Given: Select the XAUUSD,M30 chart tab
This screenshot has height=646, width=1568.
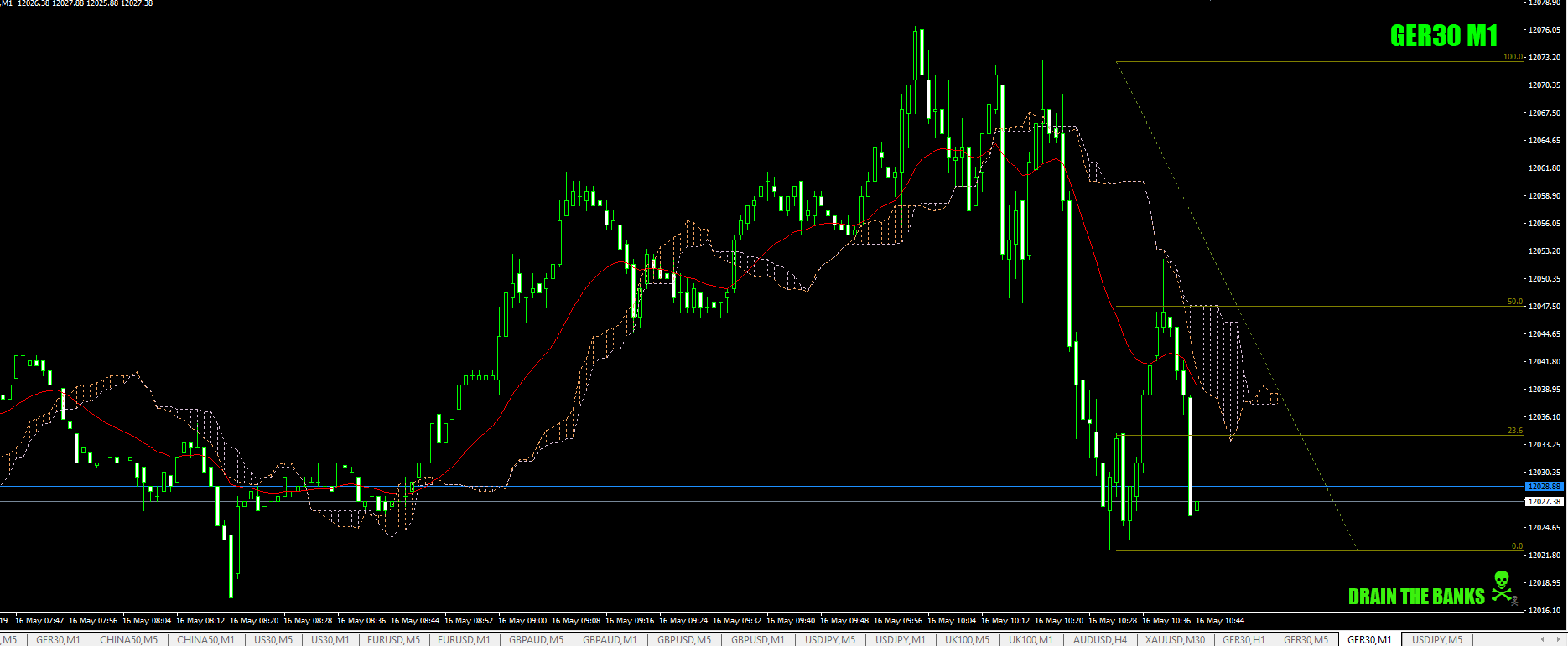Looking at the screenshot, I should (x=1176, y=640).
